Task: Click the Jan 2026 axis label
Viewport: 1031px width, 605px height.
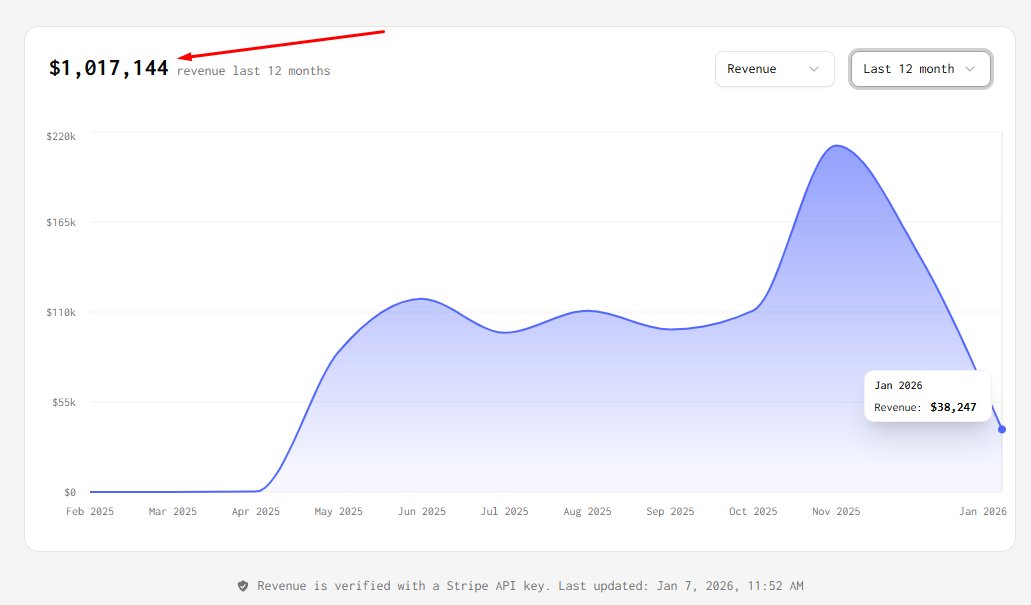Action: coord(983,511)
